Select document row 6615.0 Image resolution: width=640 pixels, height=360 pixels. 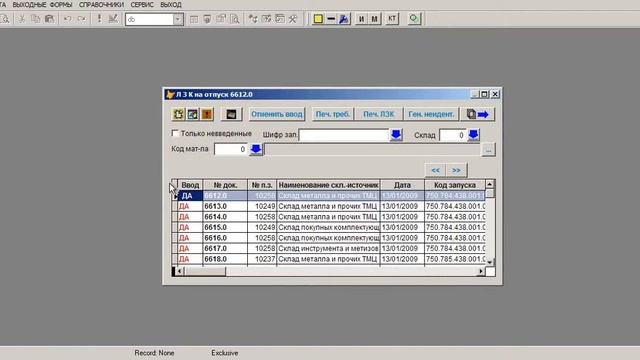pyautogui.click(x=329, y=228)
